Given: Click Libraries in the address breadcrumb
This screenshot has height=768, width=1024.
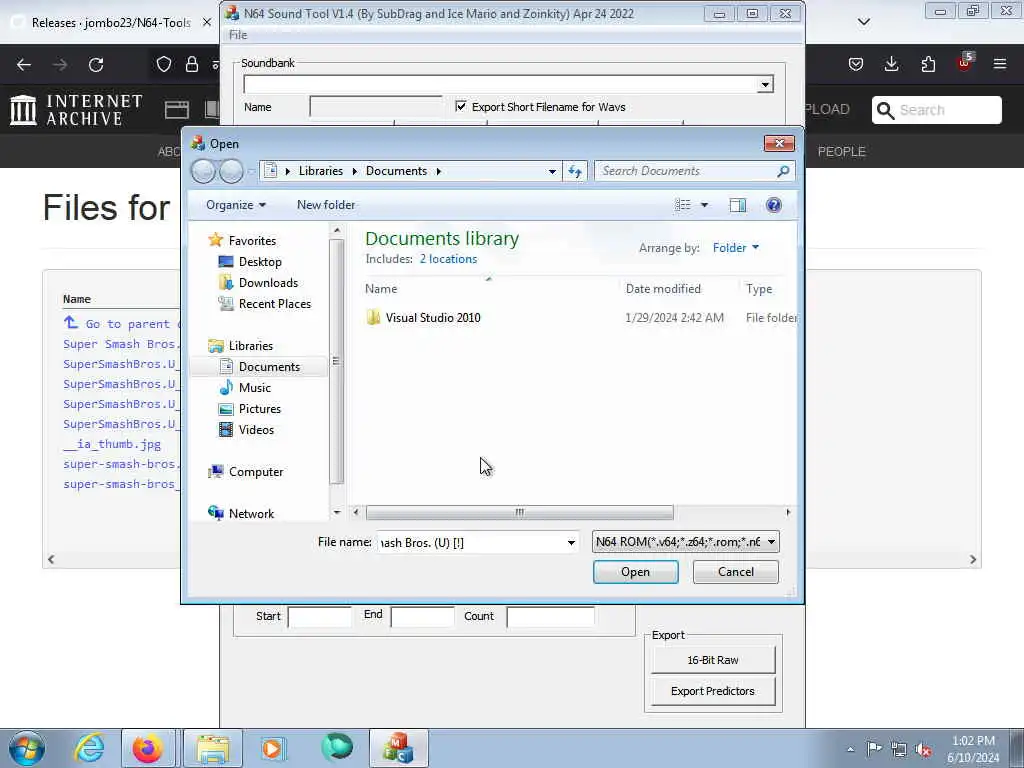Looking at the screenshot, I should [321, 171].
